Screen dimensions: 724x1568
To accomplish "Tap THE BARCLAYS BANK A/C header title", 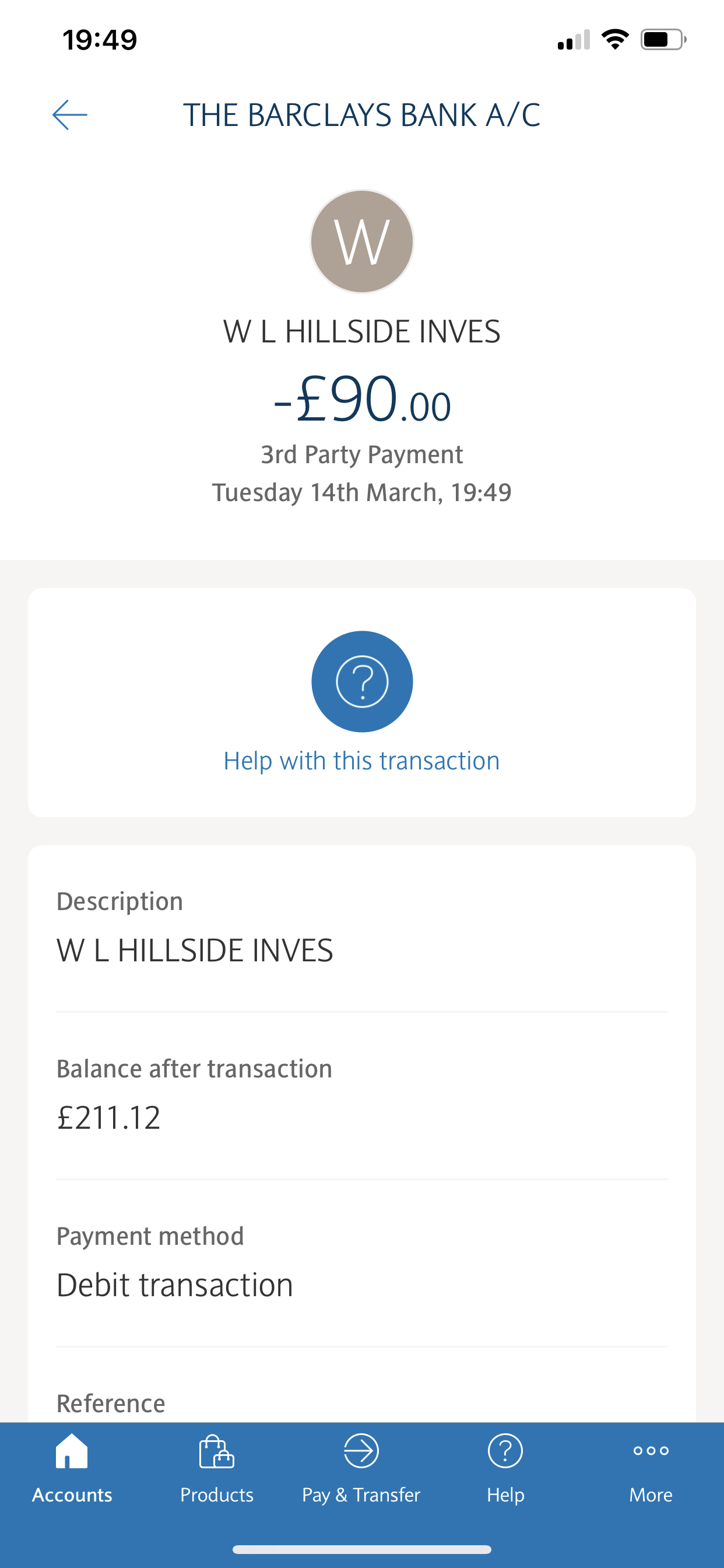I will (362, 115).
